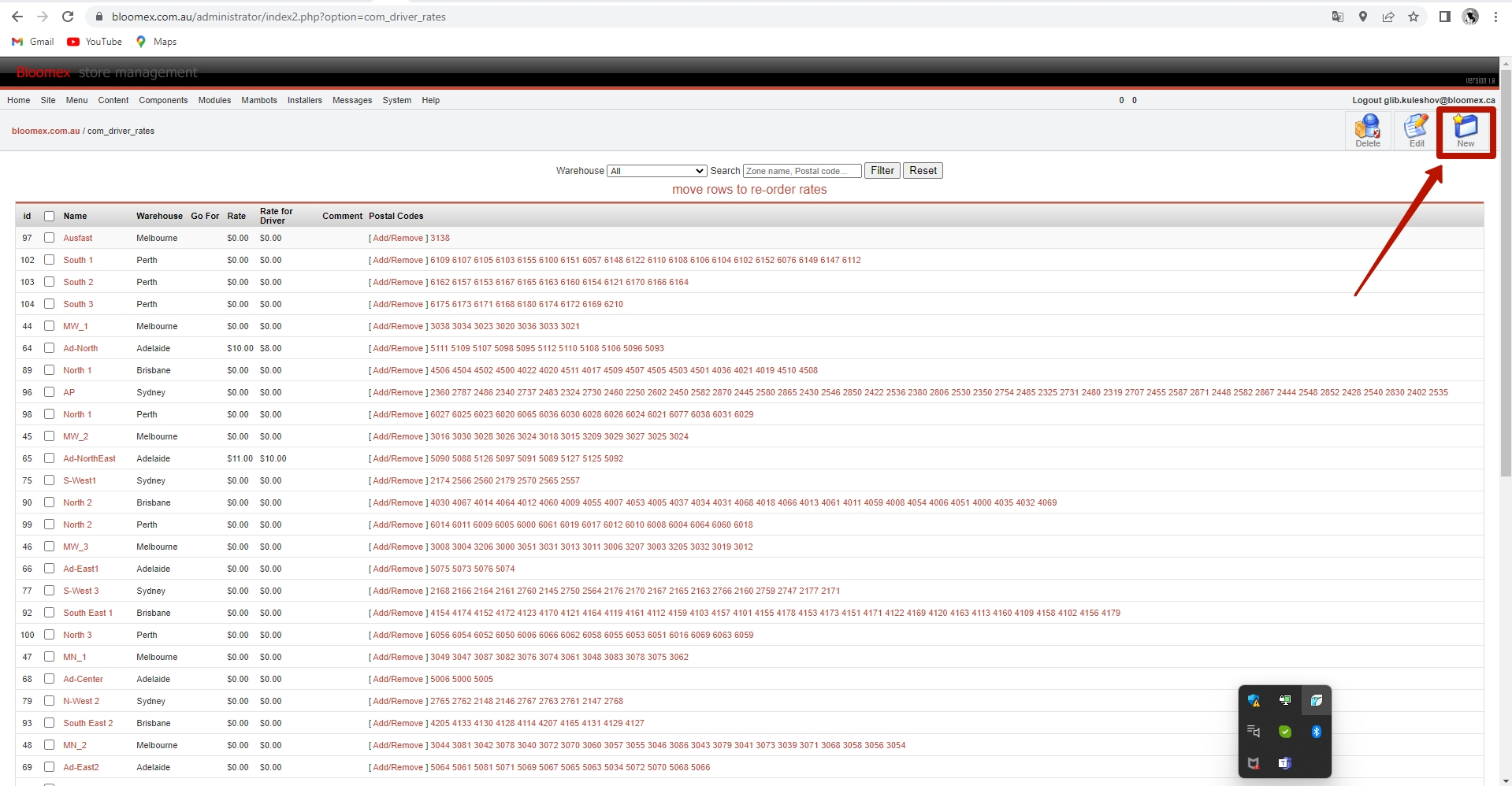Open the Mambots menu
The width and height of the screenshot is (1512, 786).
[x=259, y=100]
